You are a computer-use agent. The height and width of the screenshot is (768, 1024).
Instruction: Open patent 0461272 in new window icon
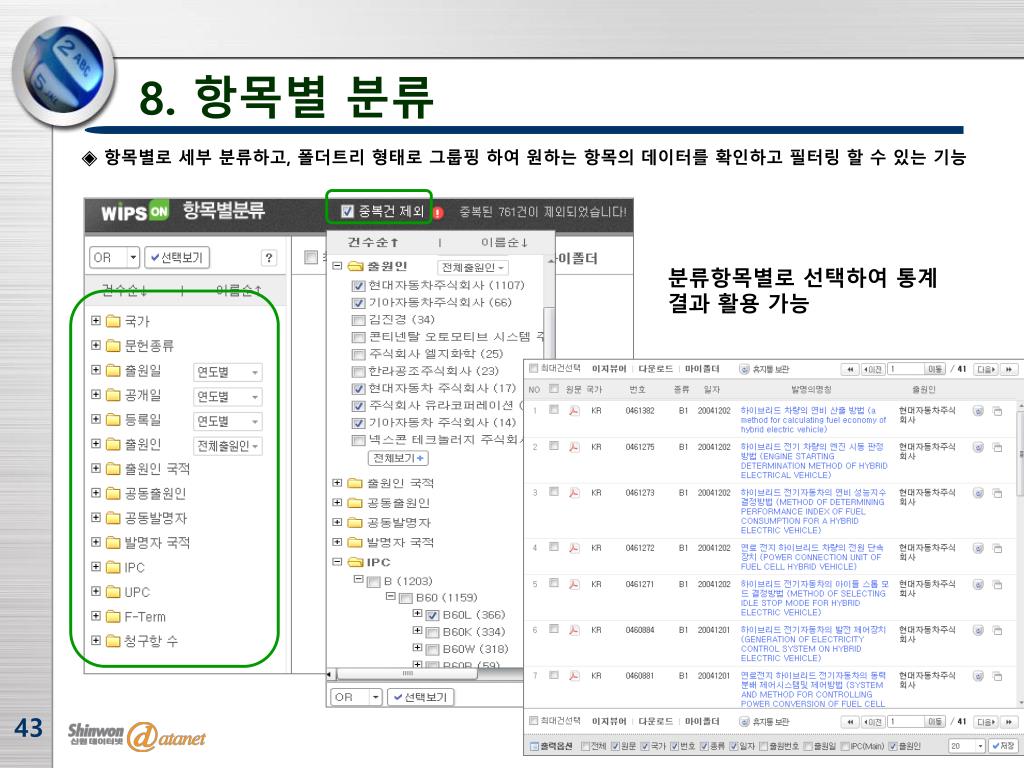point(998,548)
